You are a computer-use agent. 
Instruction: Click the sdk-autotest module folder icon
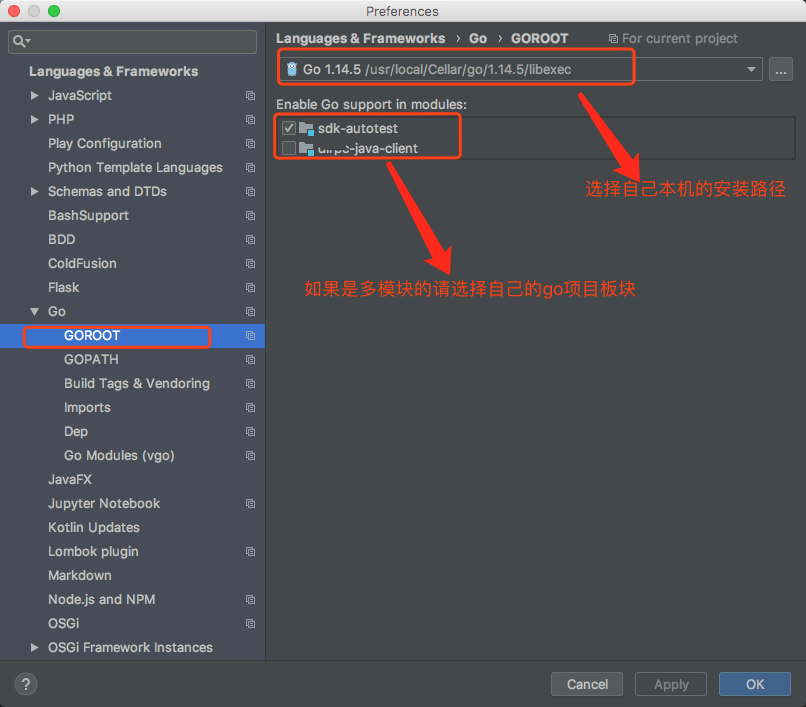pyautogui.click(x=306, y=129)
